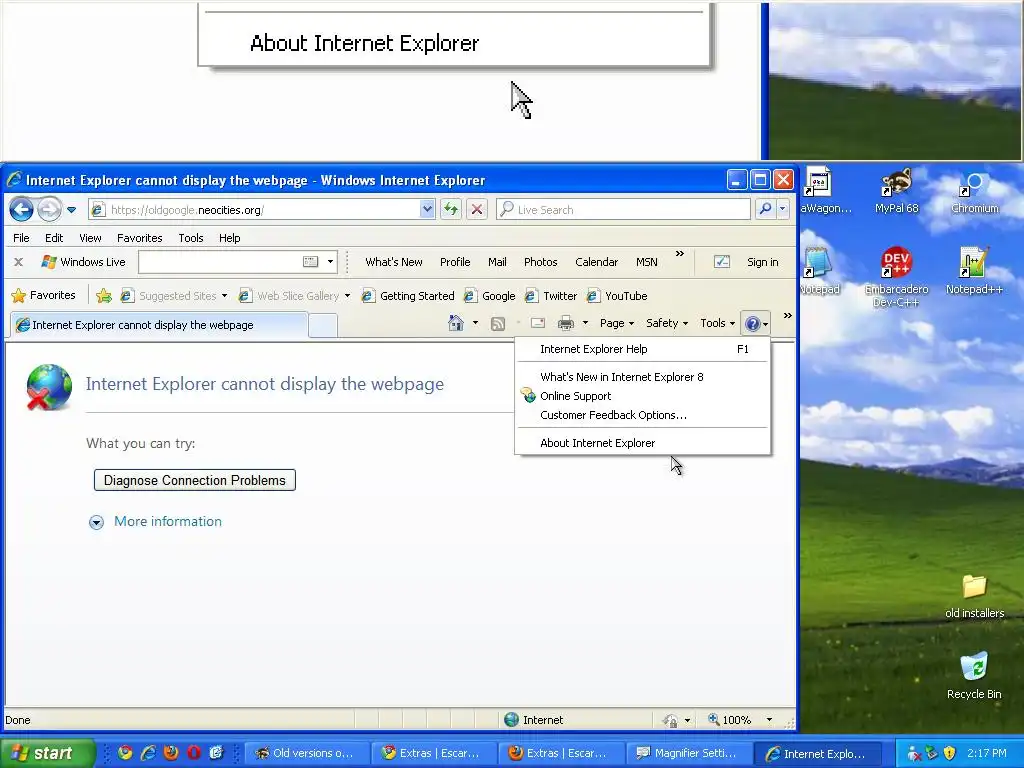Open Profile on Windows Live toolbar
This screenshot has height=768, width=1024.
[455, 262]
